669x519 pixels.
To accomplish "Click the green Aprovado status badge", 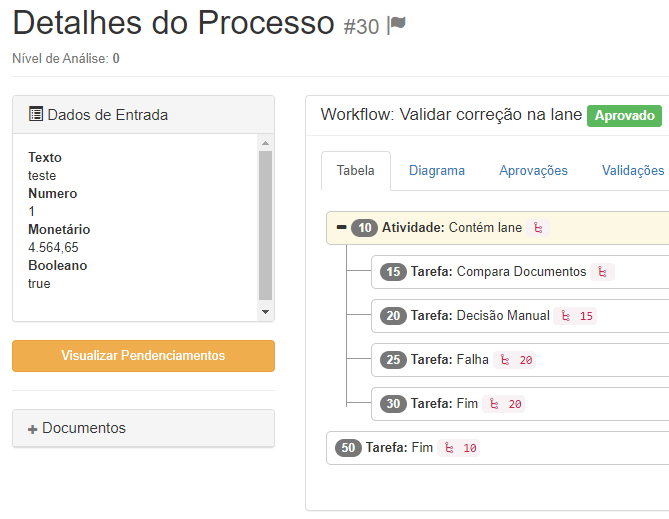I will tap(625, 116).
